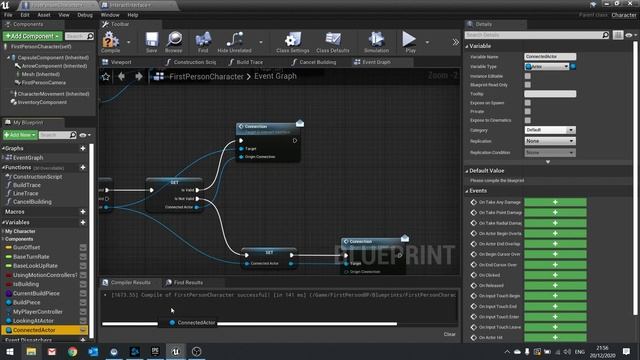Open Compile options dropdown arrow
The height and width of the screenshot is (360, 640).
129,42
